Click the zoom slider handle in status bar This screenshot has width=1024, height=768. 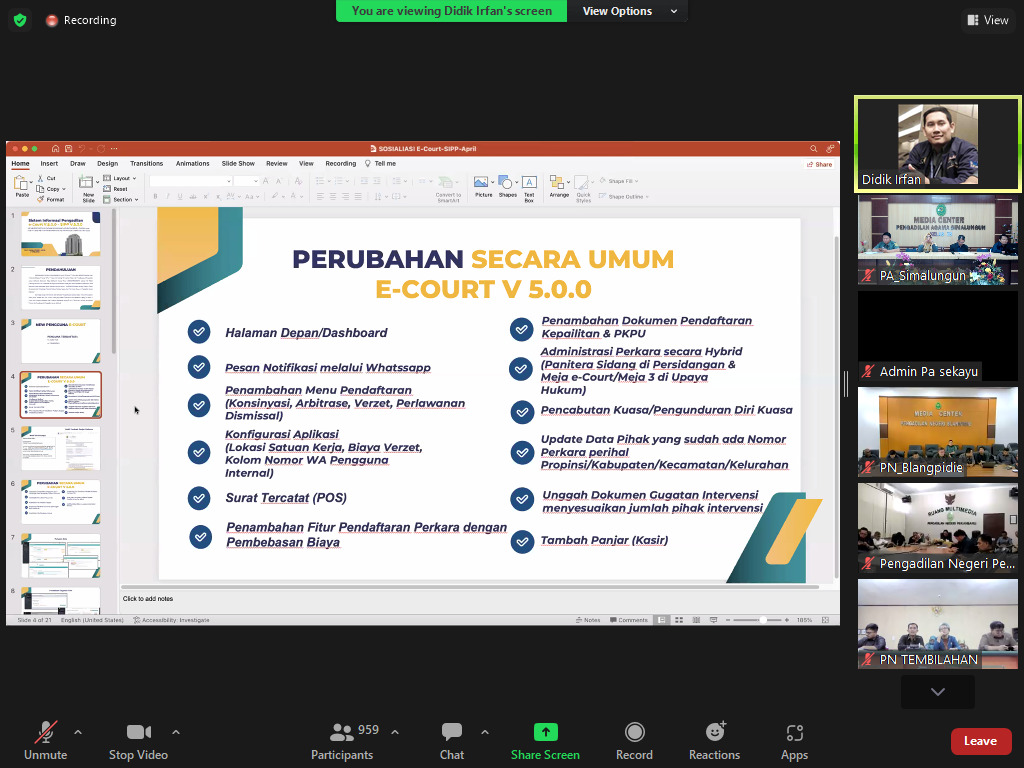[x=762, y=620]
